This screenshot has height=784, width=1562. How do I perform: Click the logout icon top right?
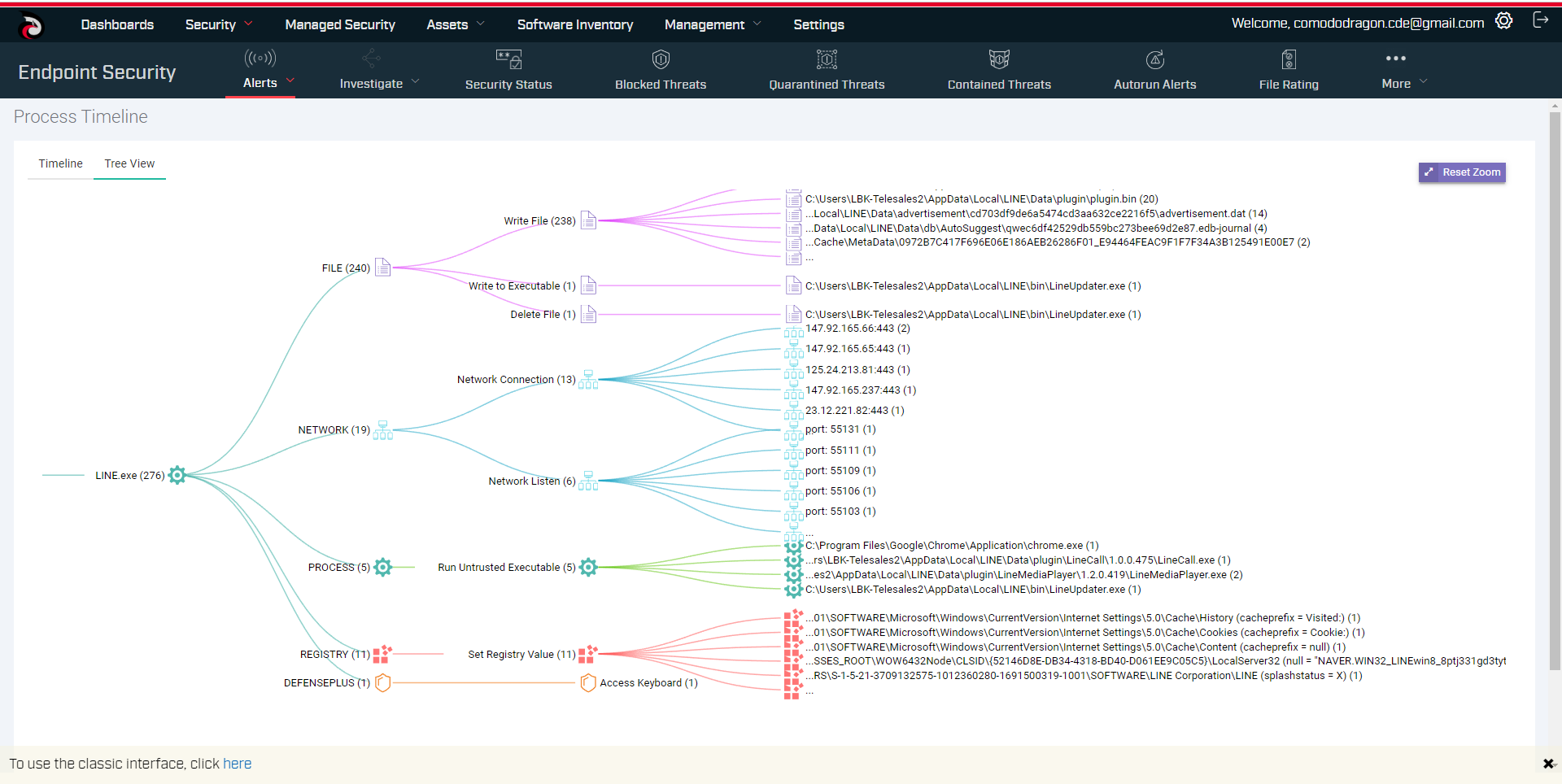pyautogui.click(x=1542, y=20)
